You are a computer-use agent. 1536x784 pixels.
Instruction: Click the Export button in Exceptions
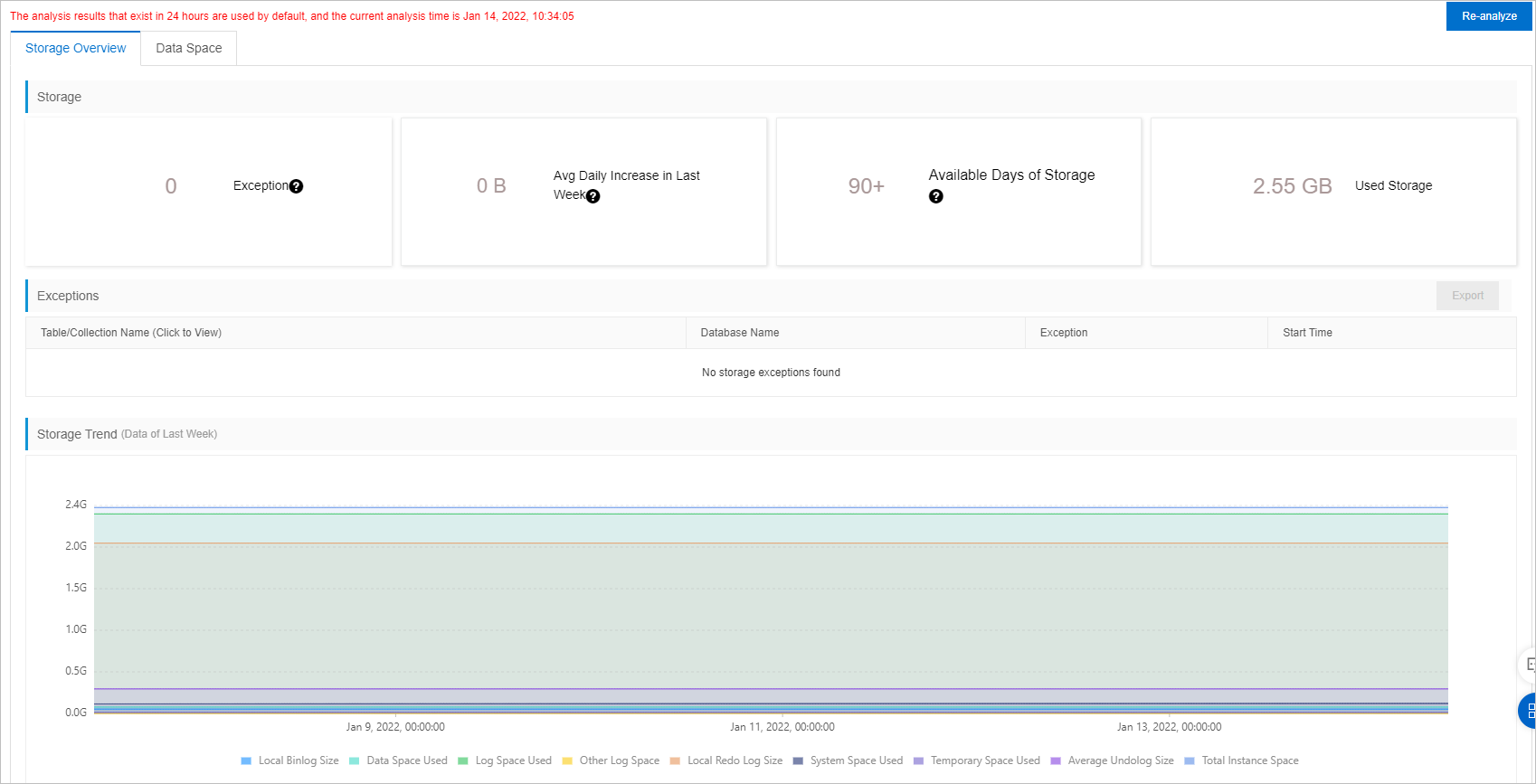(1467, 296)
